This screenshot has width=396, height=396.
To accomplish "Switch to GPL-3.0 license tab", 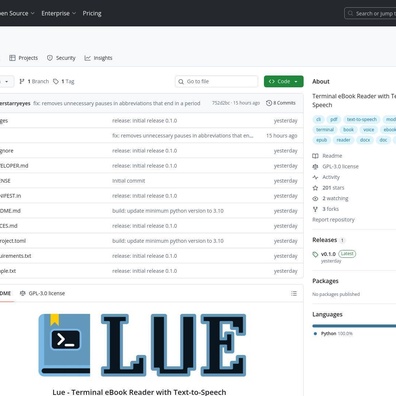I will tap(42, 293).
